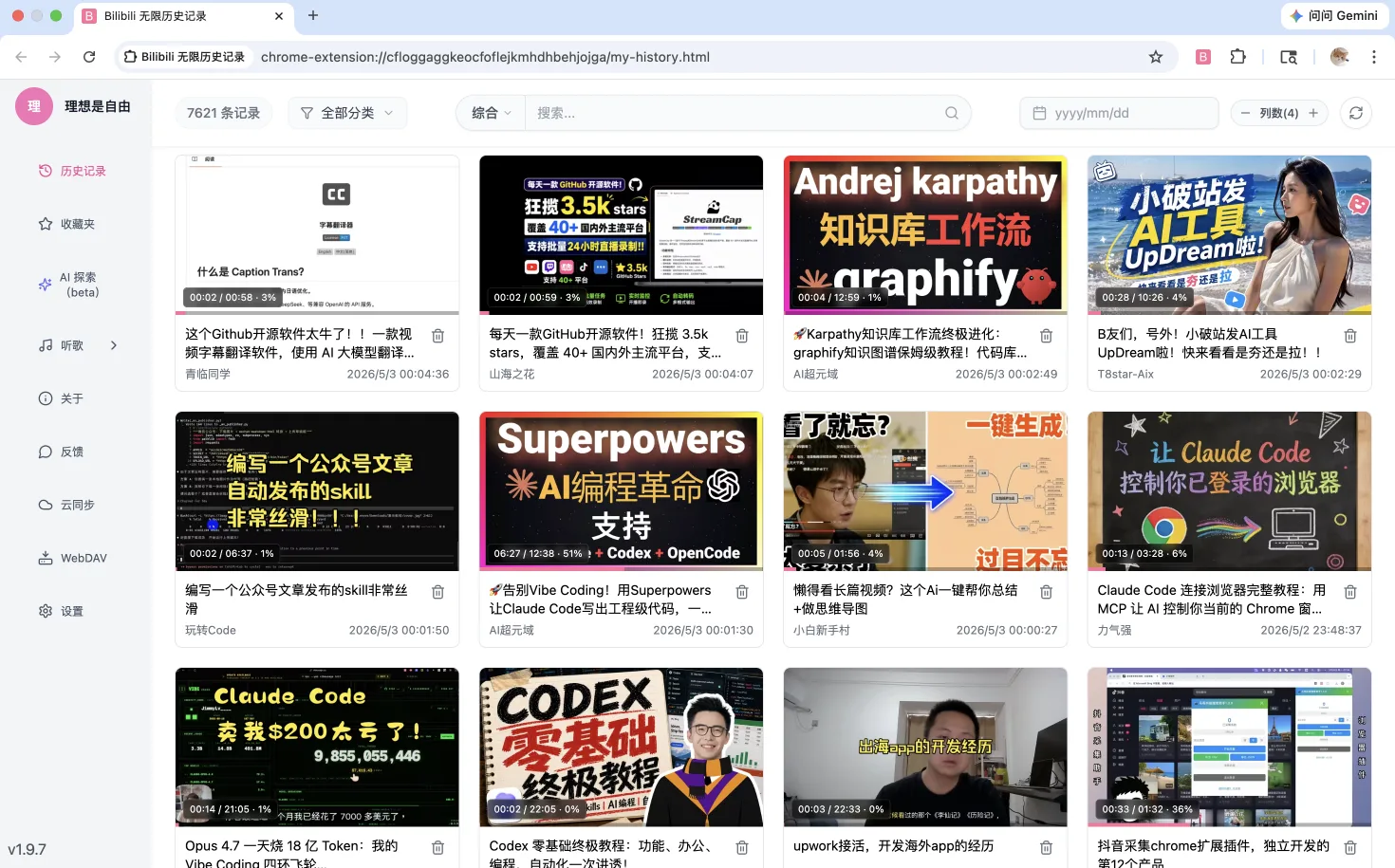The height and width of the screenshot is (868, 1395).
Task: Bookmark this page with star icon
Action: point(1156,57)
